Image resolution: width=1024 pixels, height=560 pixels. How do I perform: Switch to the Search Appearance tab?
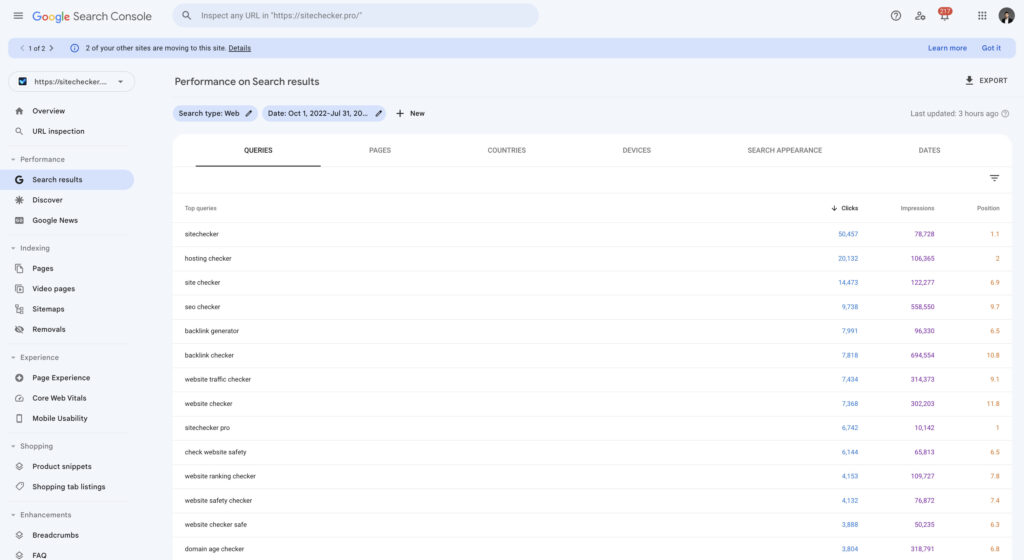pos(784,151)
